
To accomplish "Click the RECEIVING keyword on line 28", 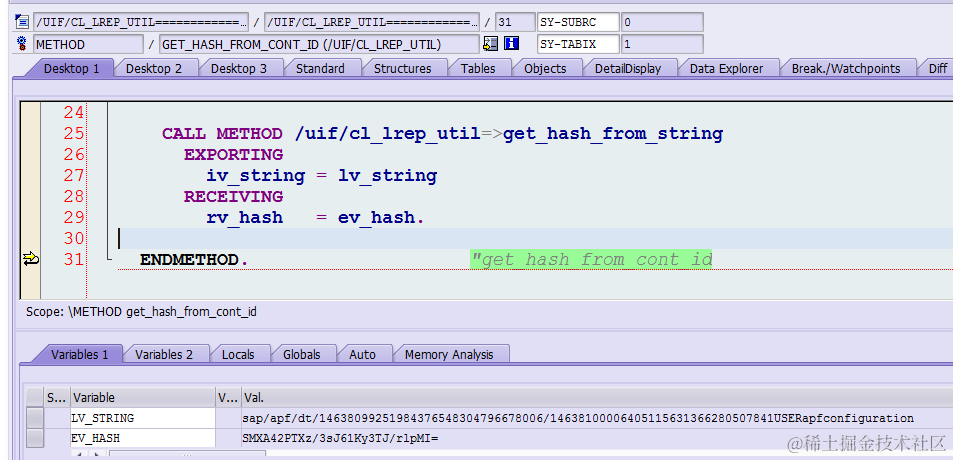I will (x=233, y=196).
